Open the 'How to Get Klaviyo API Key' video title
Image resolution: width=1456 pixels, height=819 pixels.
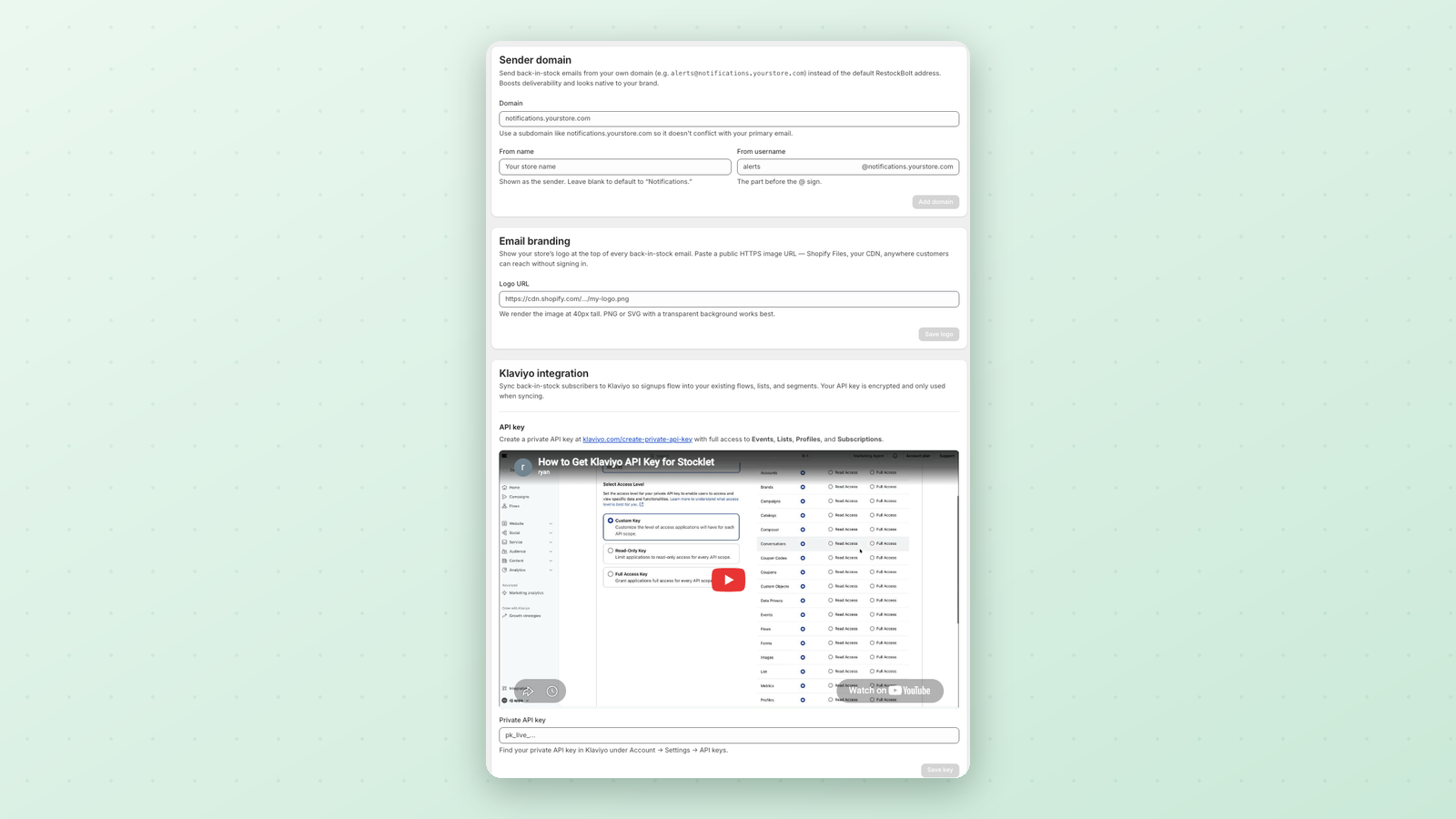point(626,462)
